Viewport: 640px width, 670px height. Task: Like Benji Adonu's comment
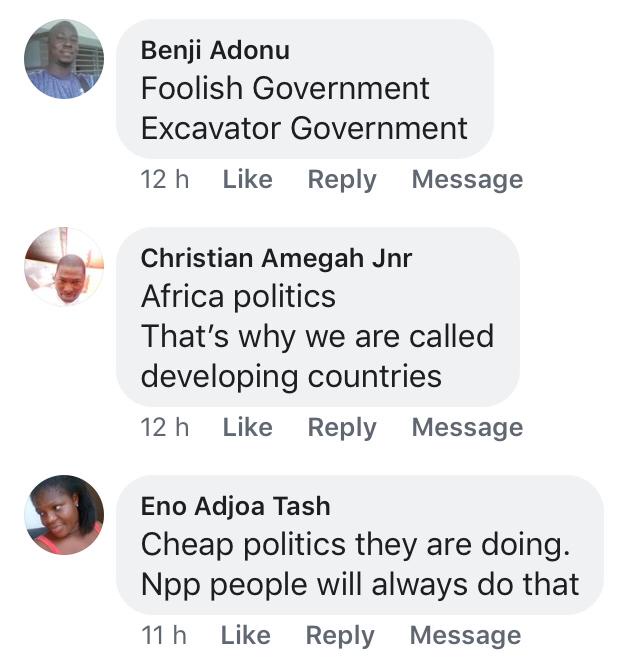coord(247,180)
